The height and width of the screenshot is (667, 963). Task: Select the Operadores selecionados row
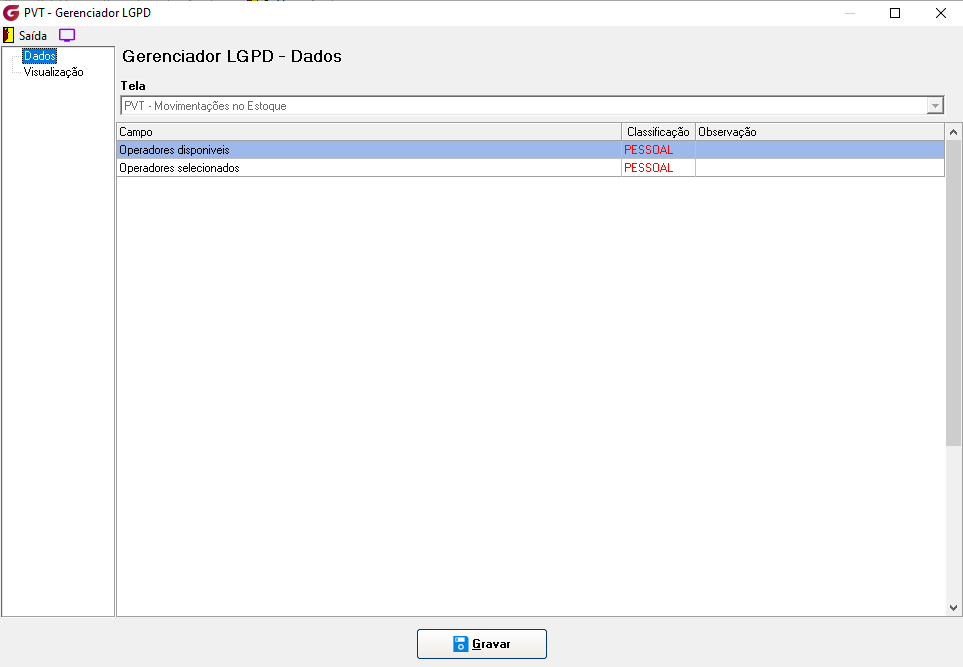point(531,168)
